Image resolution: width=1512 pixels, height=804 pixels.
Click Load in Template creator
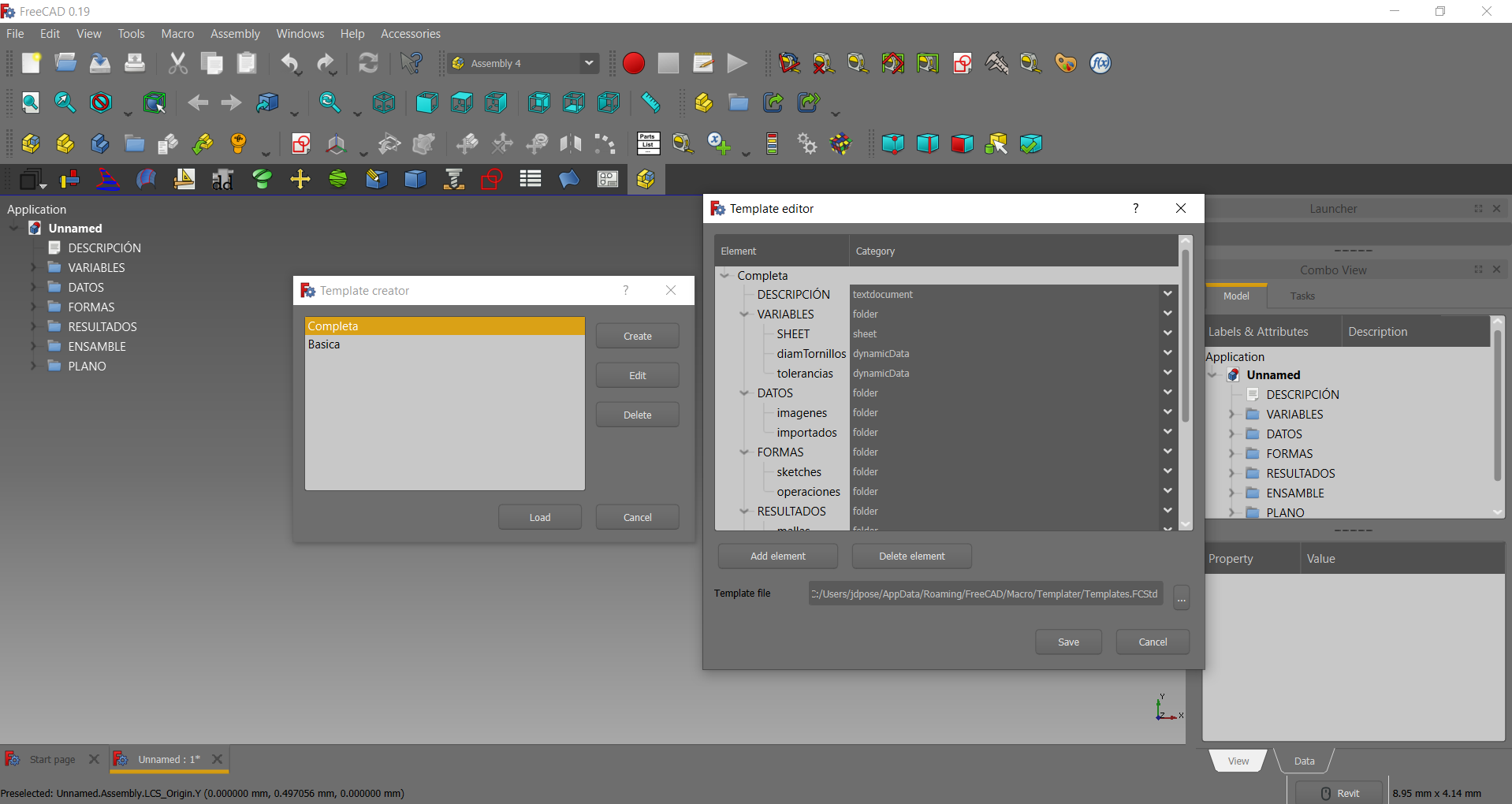tap(540, 518)
